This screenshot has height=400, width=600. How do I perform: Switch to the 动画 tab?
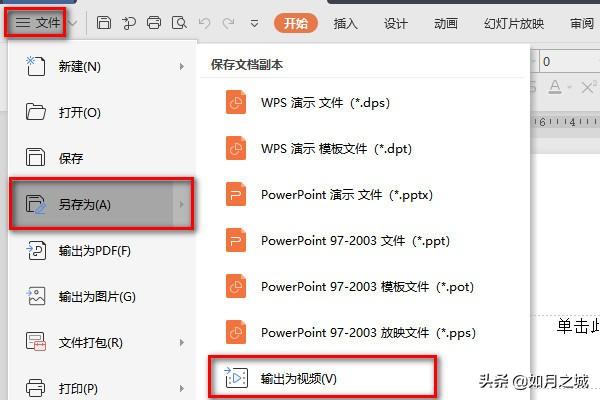click(x=446, y=24)
